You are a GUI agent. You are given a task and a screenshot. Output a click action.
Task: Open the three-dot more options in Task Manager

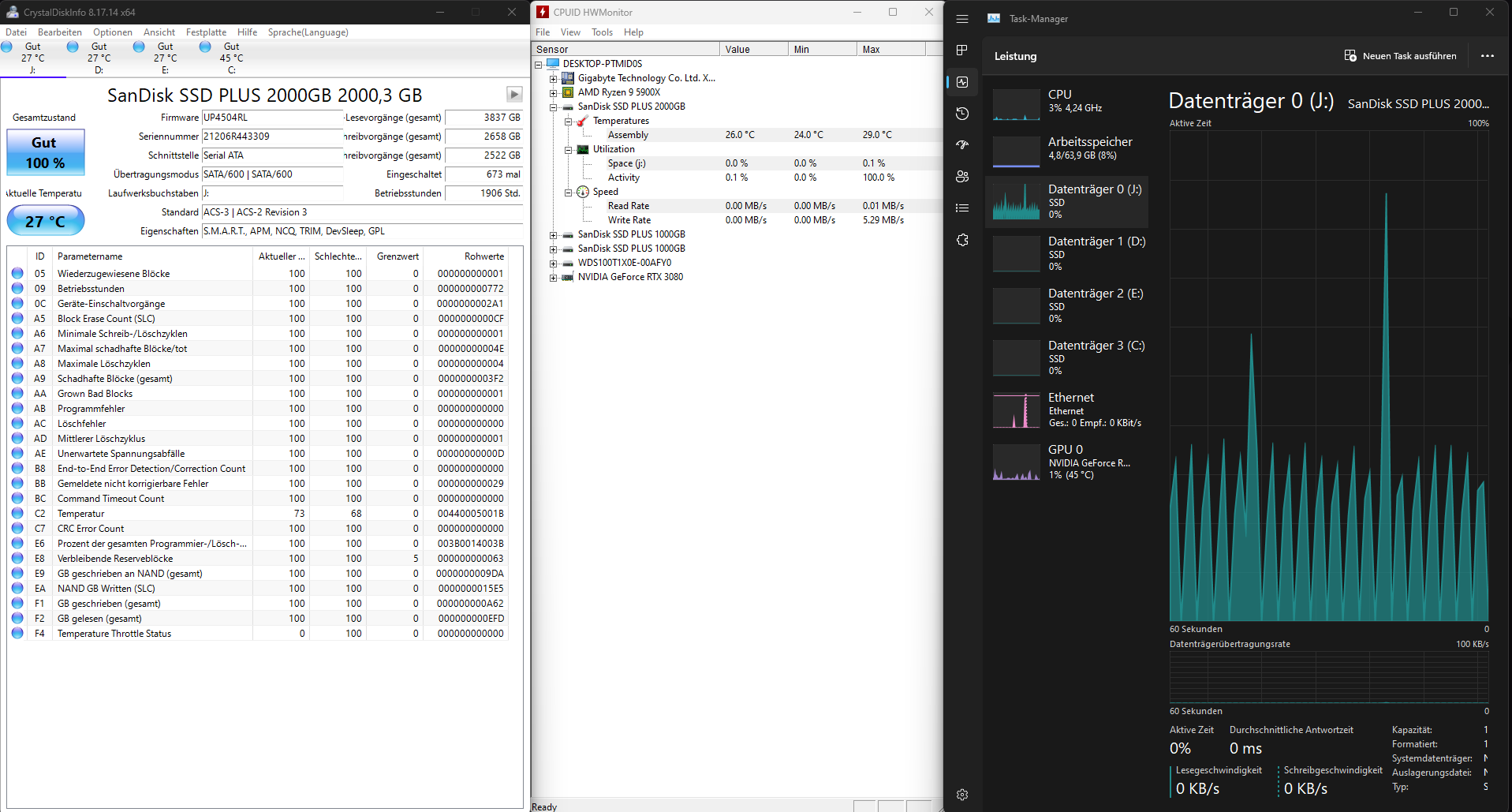pos(1488,56)
